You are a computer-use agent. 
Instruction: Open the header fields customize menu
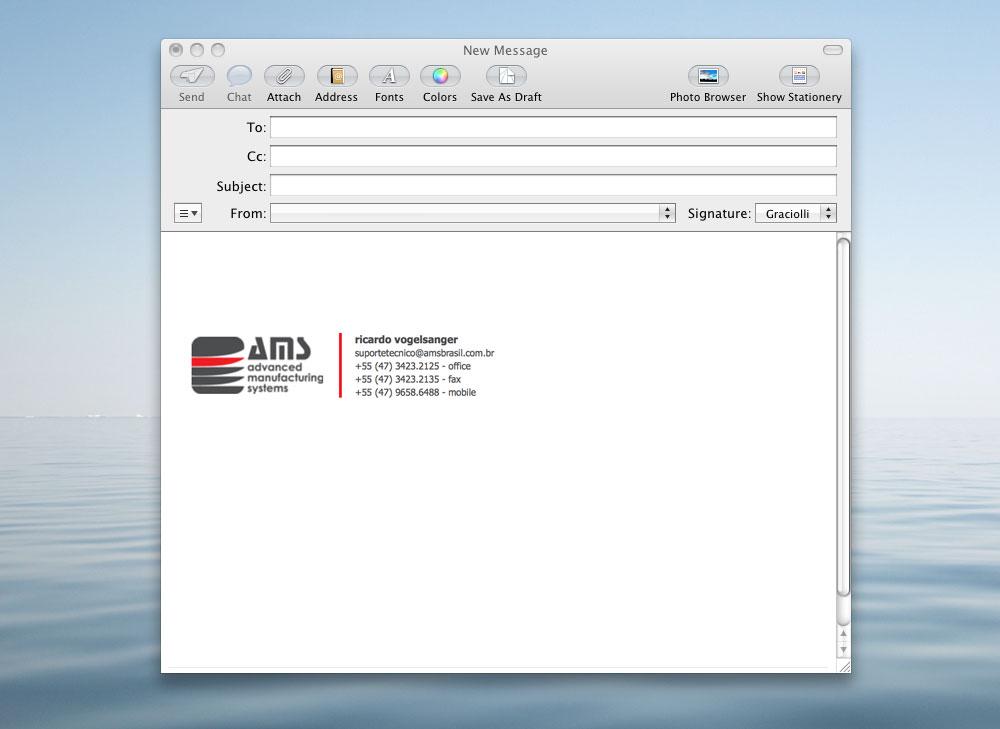[188, 213]
